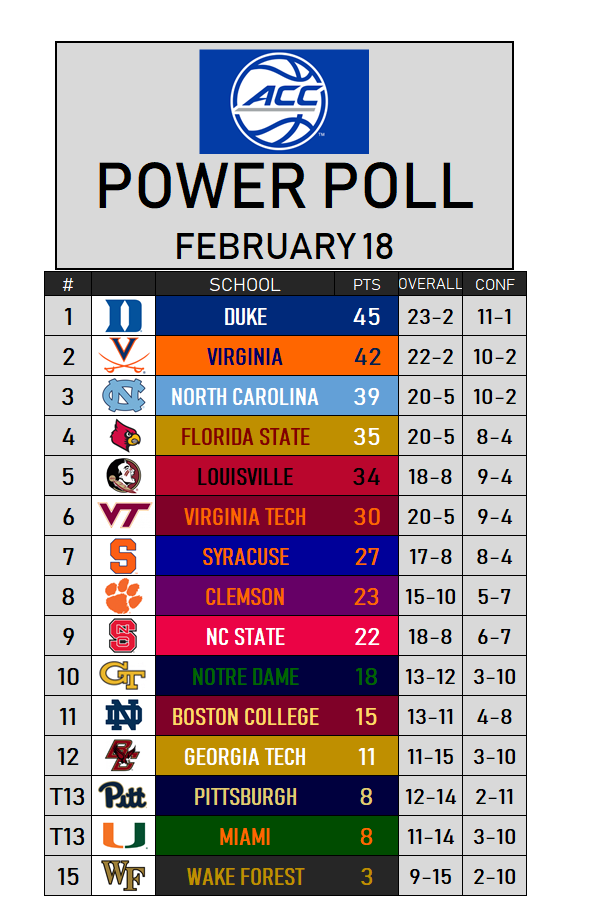Select the Virginia Tech VT logo
The width and height of the screenshot is (611, 920).
point(124,516)
